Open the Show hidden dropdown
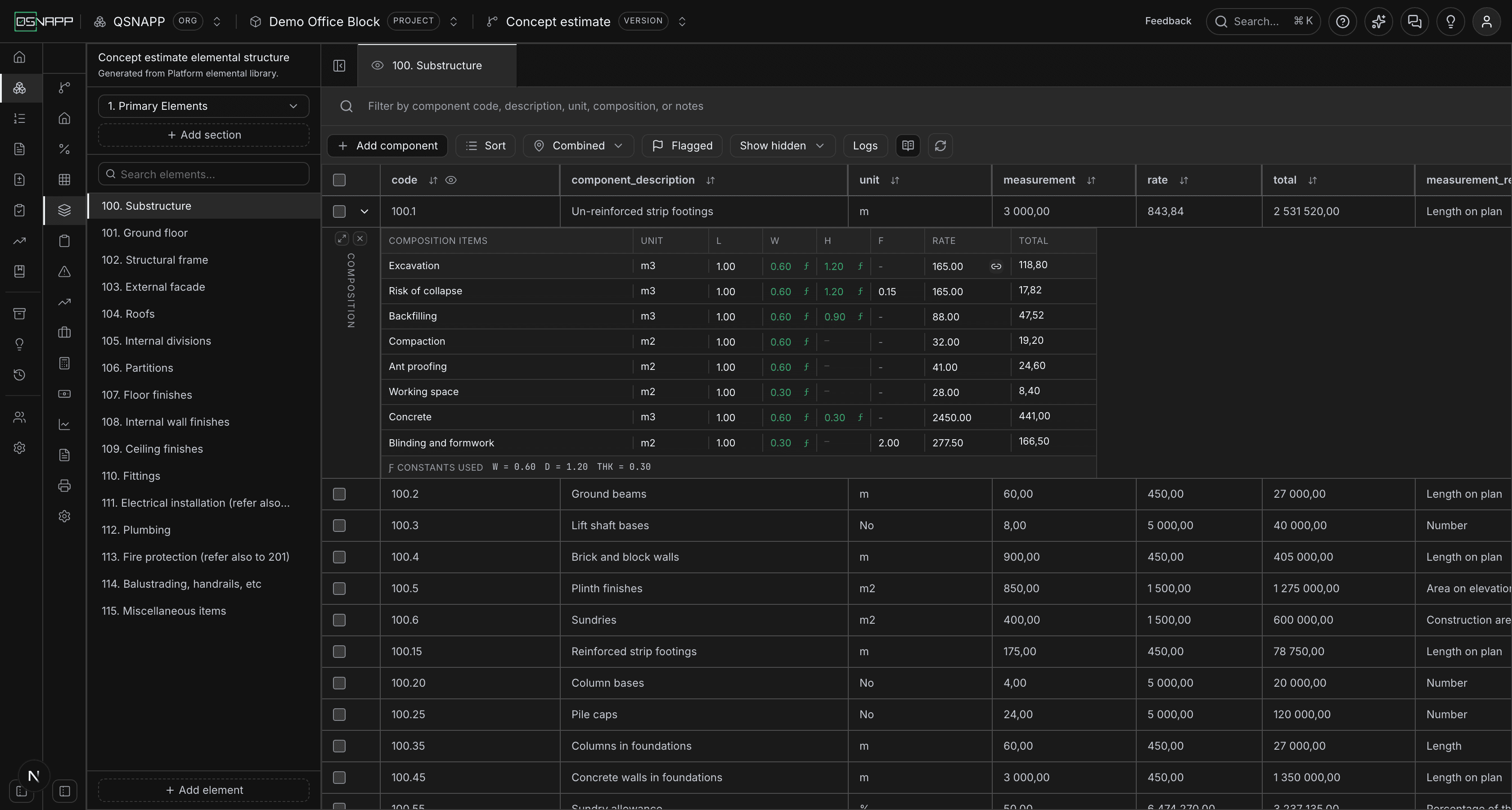The width and height of the screenshot is (1512, 810). tap(783, 145)
